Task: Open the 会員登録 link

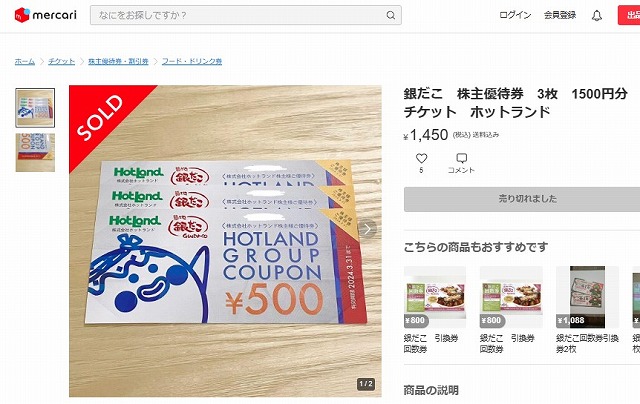Action: [x=560, y=15]
